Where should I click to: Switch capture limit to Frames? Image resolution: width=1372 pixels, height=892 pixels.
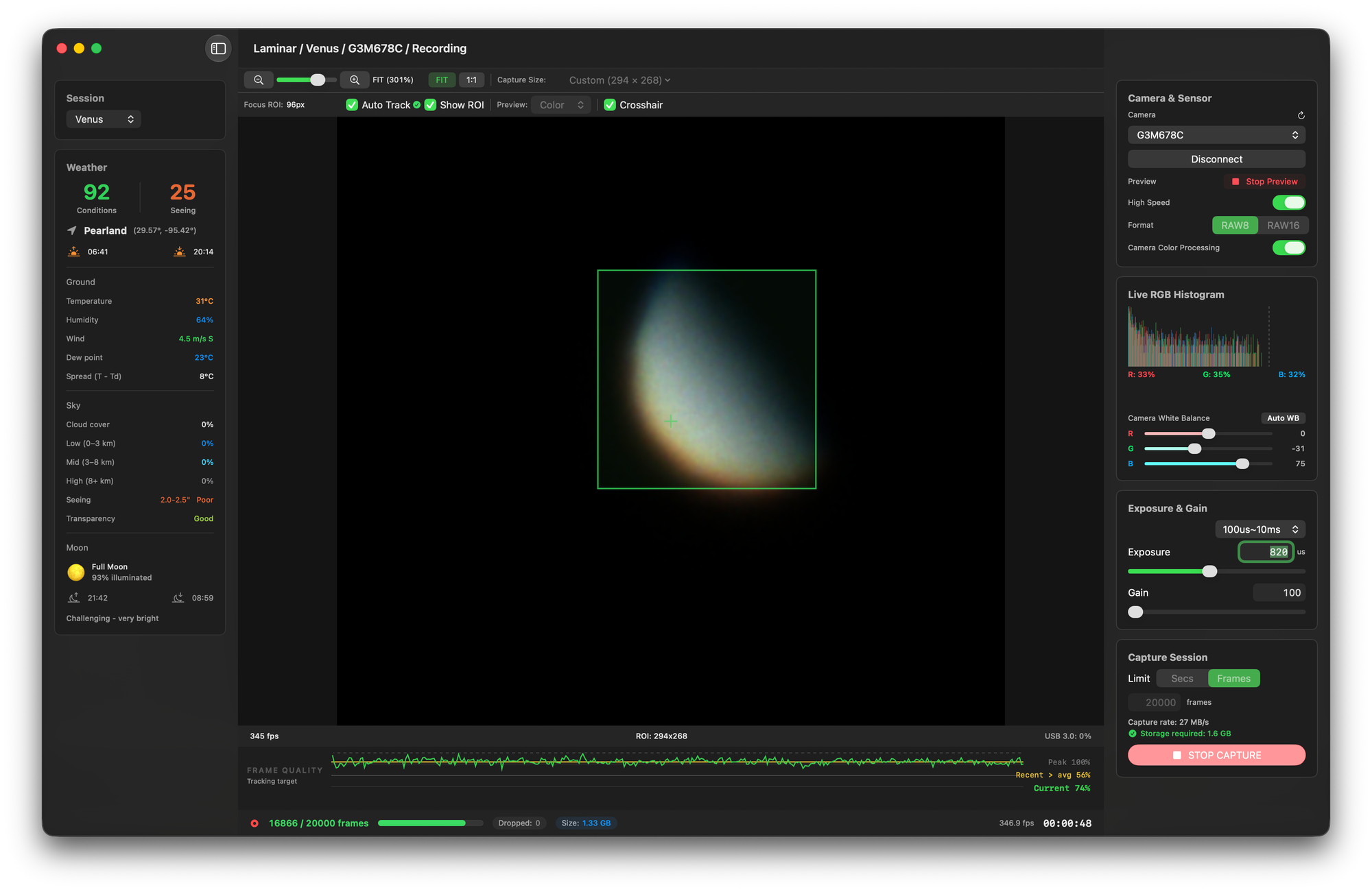click(x=1233, y=679)
